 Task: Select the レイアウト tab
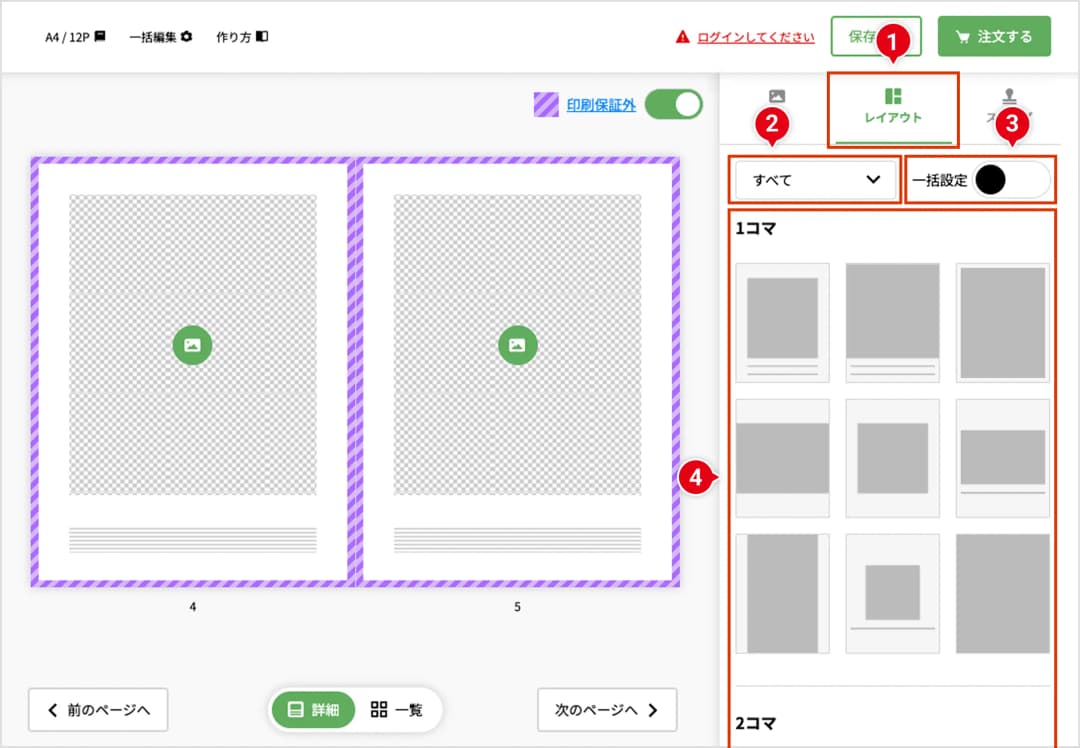click(893, 107)
